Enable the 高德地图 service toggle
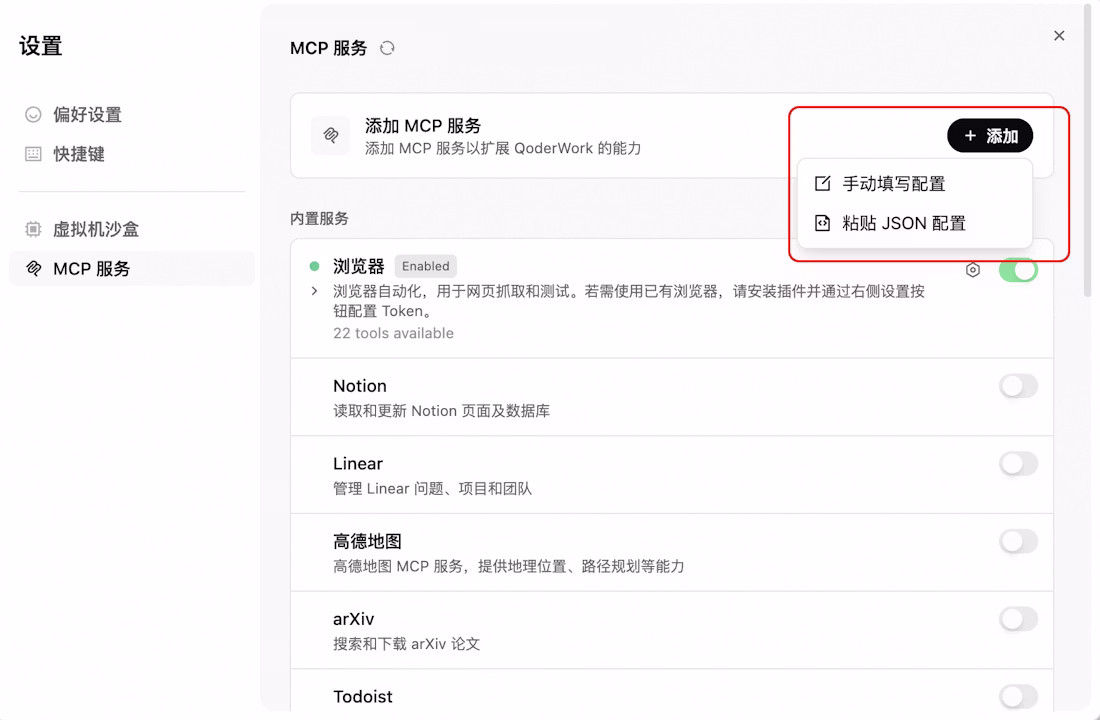 [1018, 542]
